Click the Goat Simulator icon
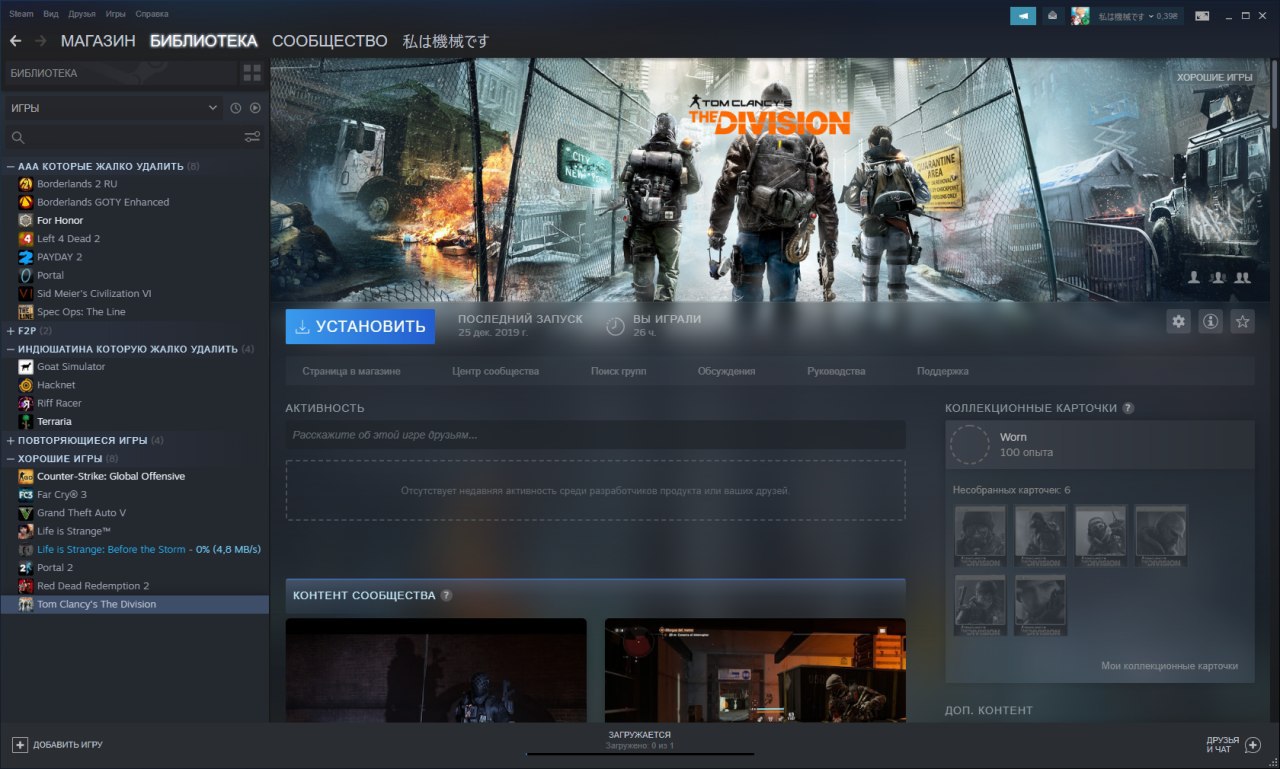The height and width of the screenshot is (769, 1280). [x=26, y=367]
